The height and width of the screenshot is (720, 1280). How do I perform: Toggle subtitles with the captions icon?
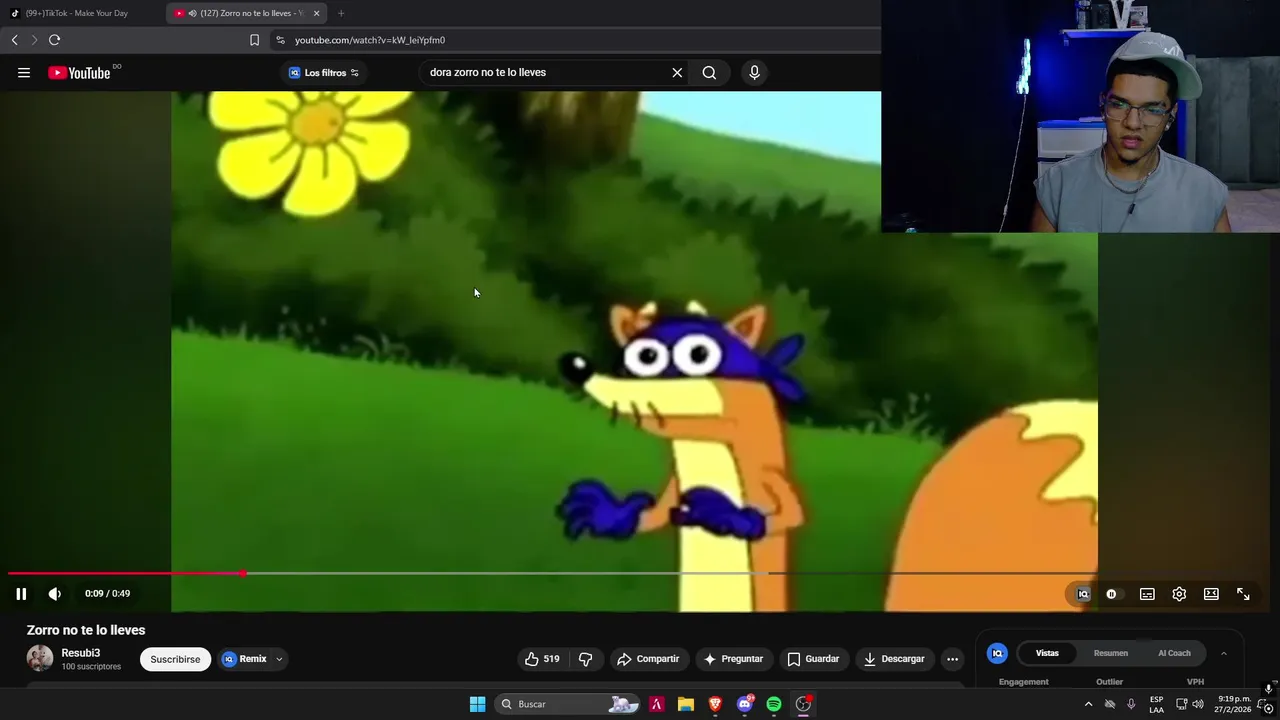[1147, 594]
